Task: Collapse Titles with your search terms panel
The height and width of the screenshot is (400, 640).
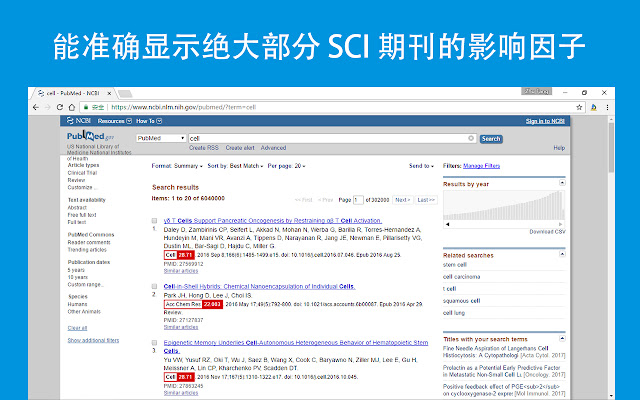Action: click(562, 338)
